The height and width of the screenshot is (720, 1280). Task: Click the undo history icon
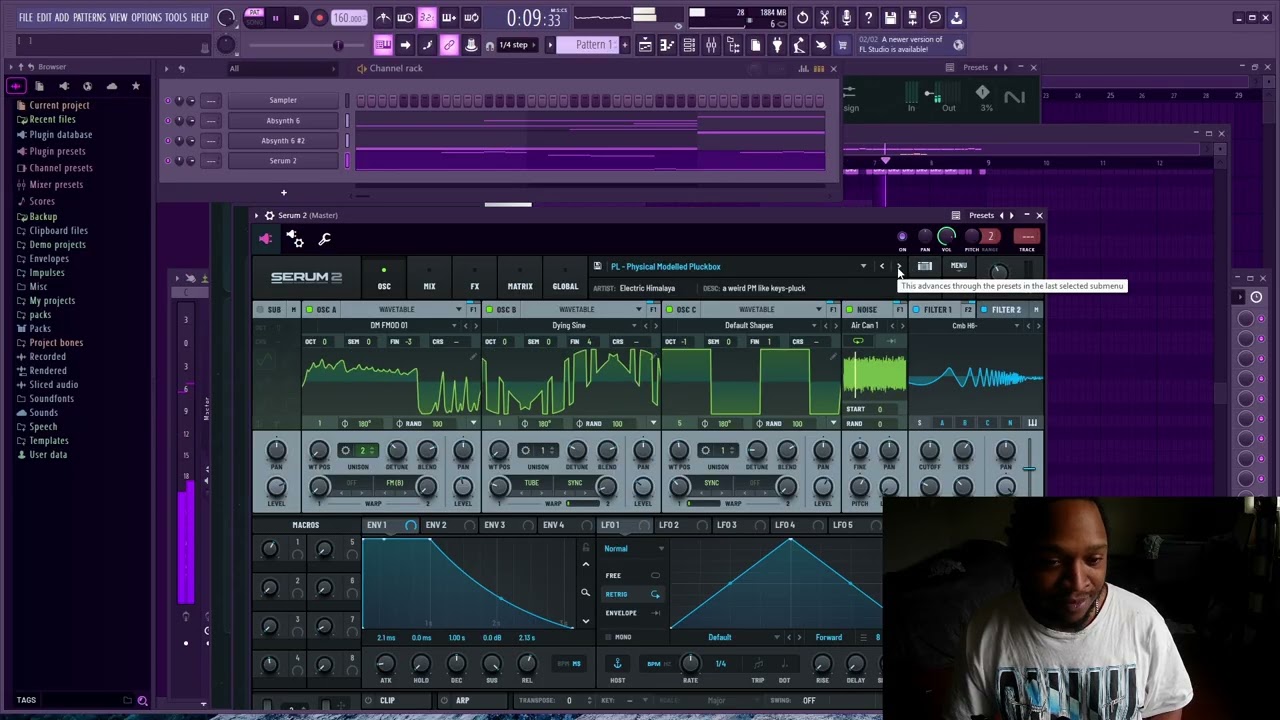[802, 17]
